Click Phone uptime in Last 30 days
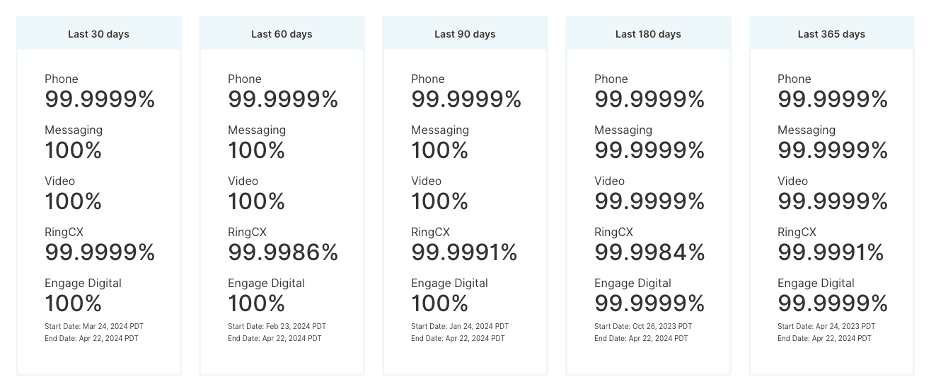 coord(100,99)
